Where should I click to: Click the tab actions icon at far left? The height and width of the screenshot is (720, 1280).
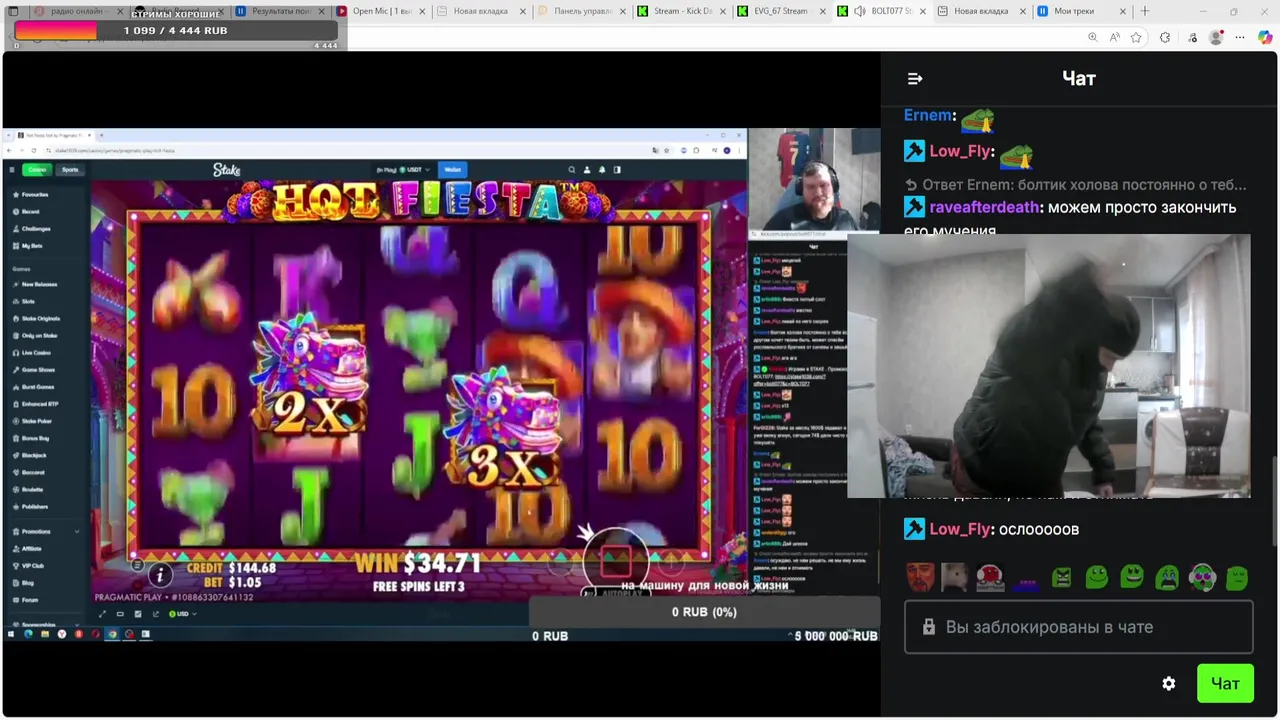click(13, 11)
